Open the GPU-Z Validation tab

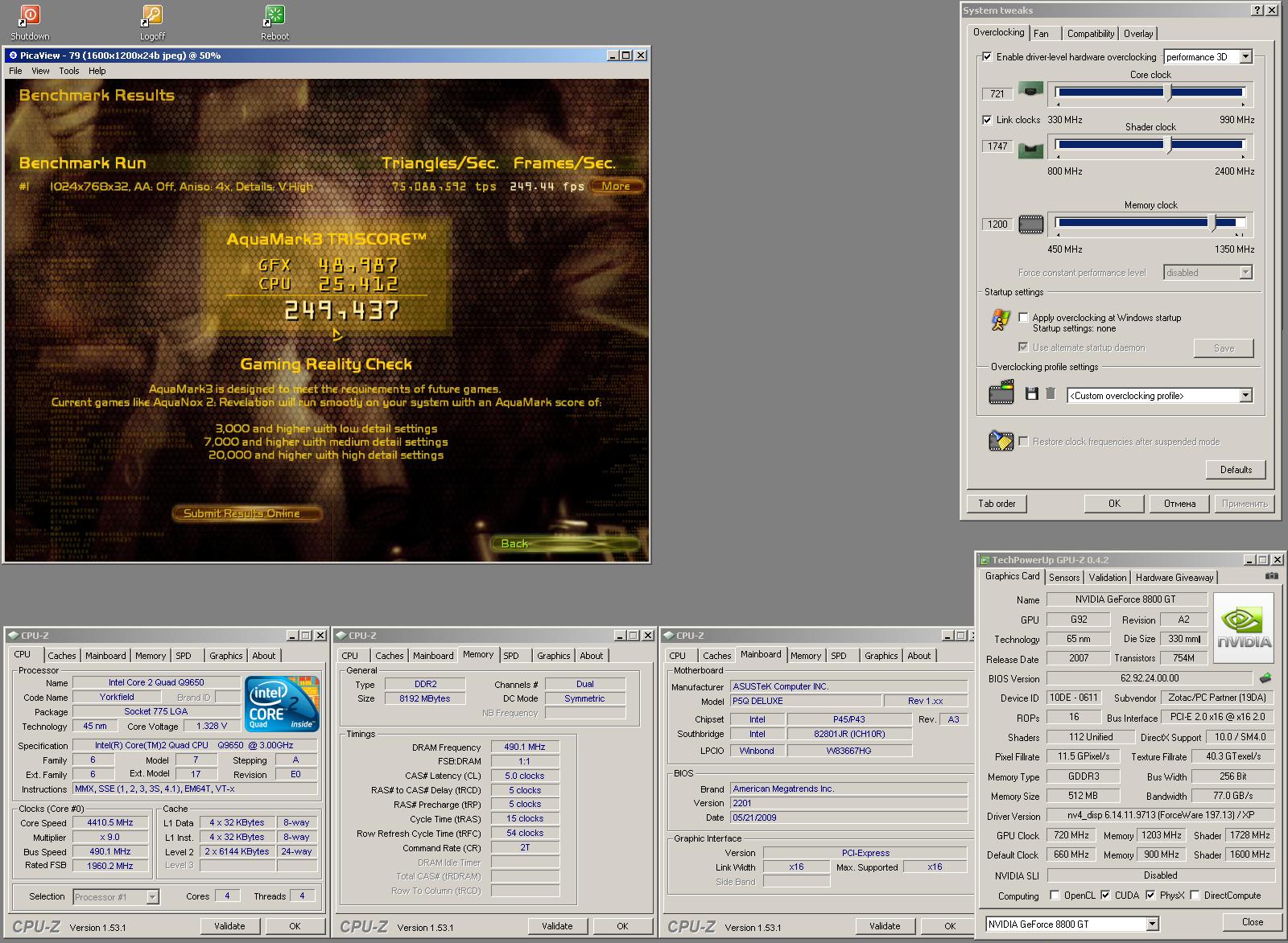[x=1108, y=578]
